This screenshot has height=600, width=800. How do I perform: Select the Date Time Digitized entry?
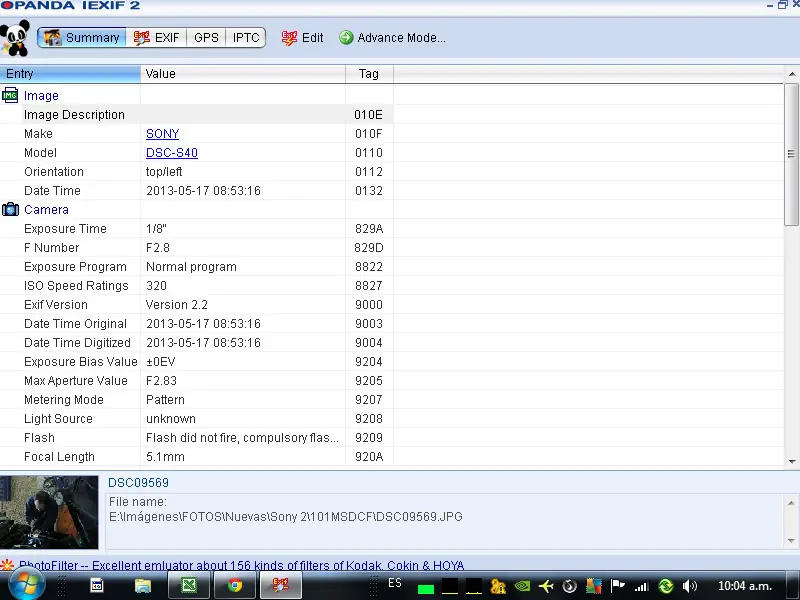tap(77, 343)
